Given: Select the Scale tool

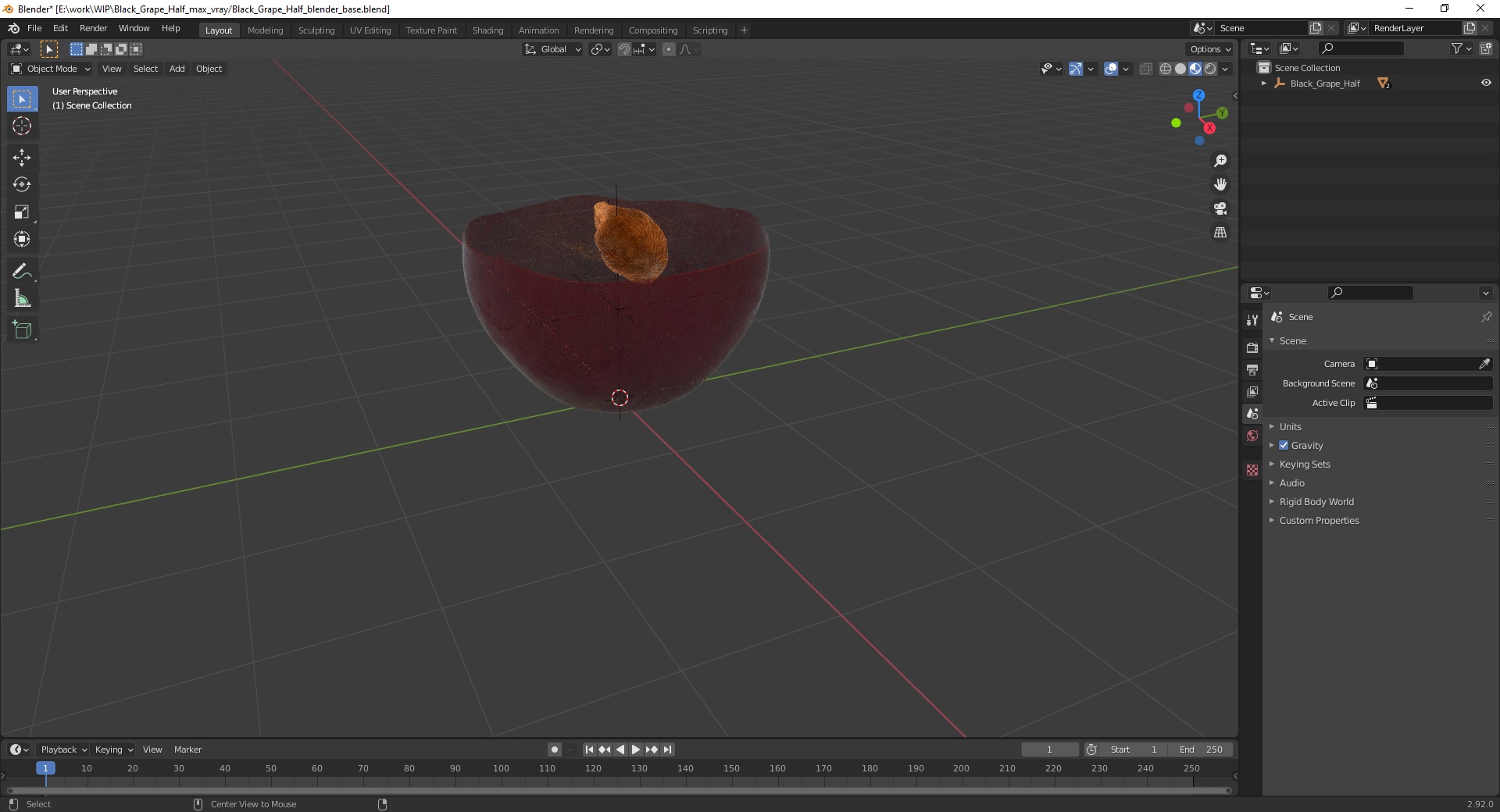Looking at the screenshot, I should (22, 212).
